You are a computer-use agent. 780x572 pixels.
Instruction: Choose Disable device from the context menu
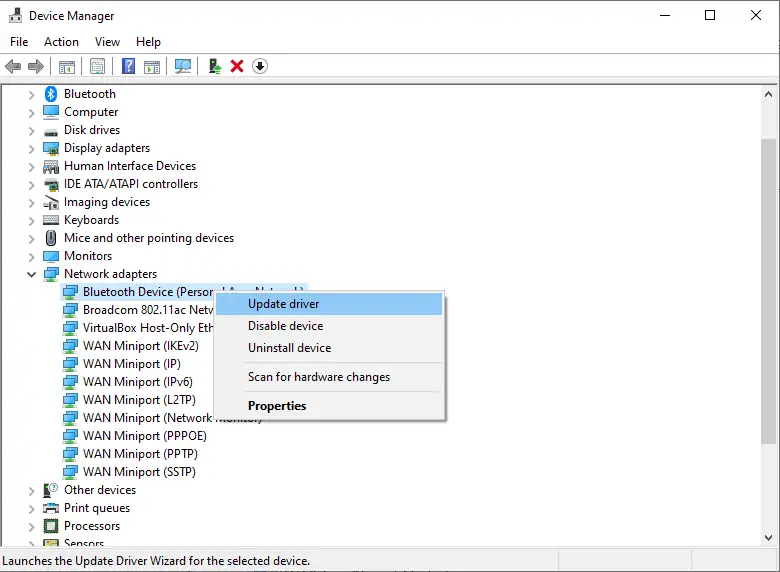coord(329,326)
